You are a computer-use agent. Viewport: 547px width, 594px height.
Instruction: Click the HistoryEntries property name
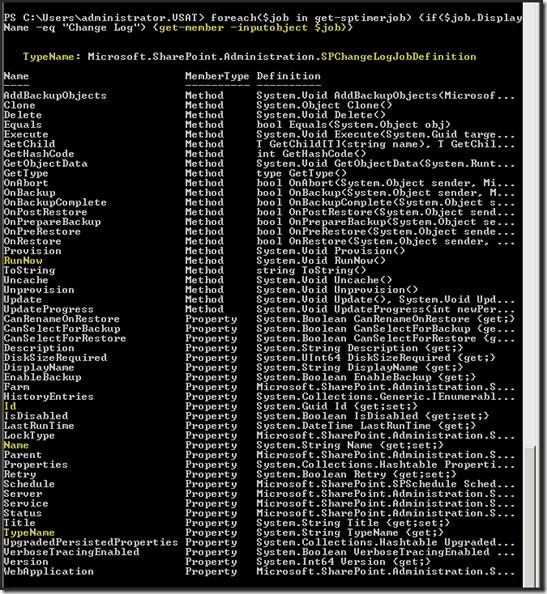click(48, 397)
